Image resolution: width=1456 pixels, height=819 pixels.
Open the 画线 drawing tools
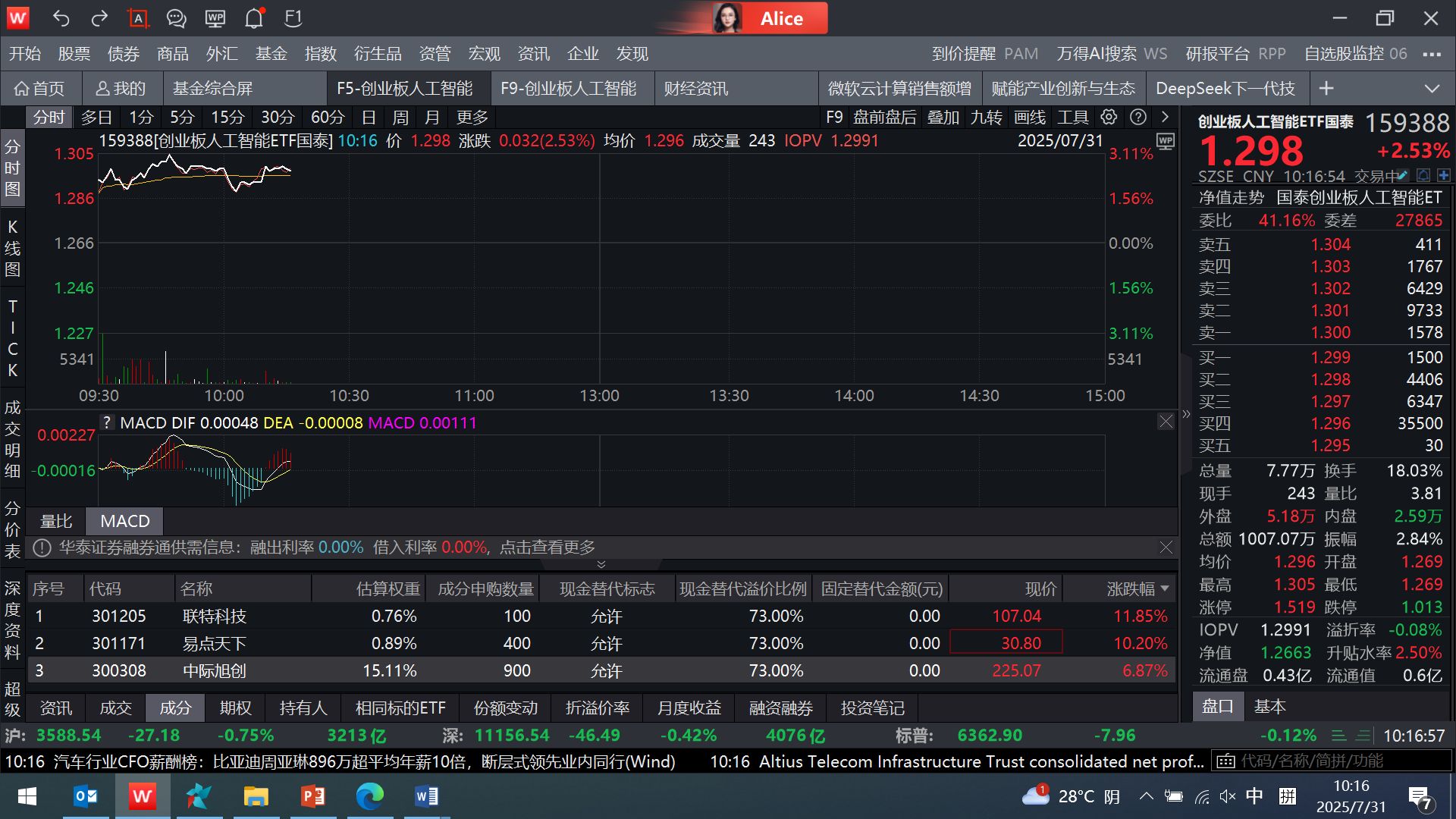1030,118
